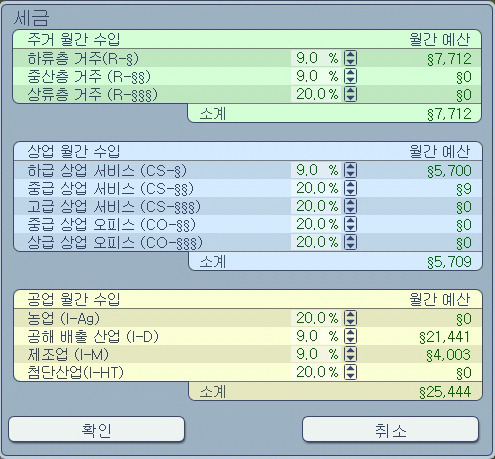The width and height of the screenshot is (495, 459).
Task: Decrease the 제조업 (I-M) tax rate
Action: [x=350, y=358]
